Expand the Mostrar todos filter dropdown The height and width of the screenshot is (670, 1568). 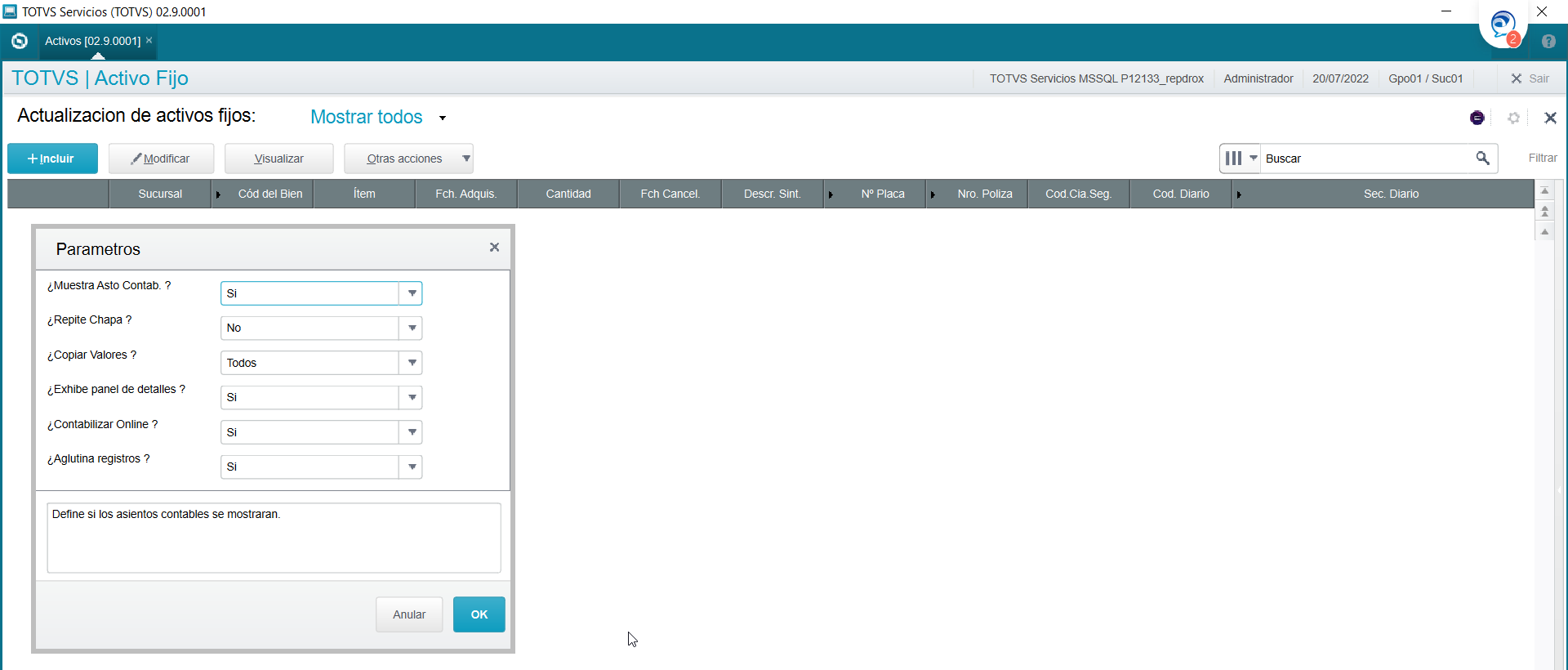coord(443,118)
